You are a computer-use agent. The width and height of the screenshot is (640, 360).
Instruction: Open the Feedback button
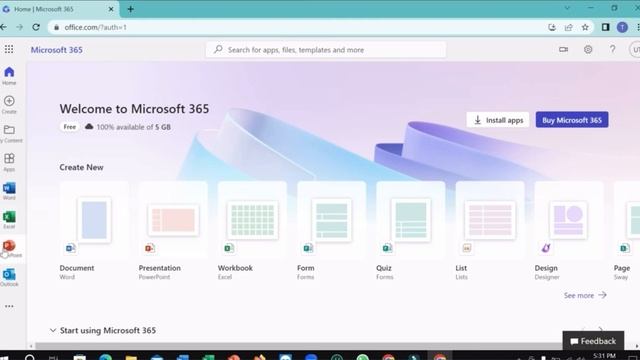pos(593,341)
